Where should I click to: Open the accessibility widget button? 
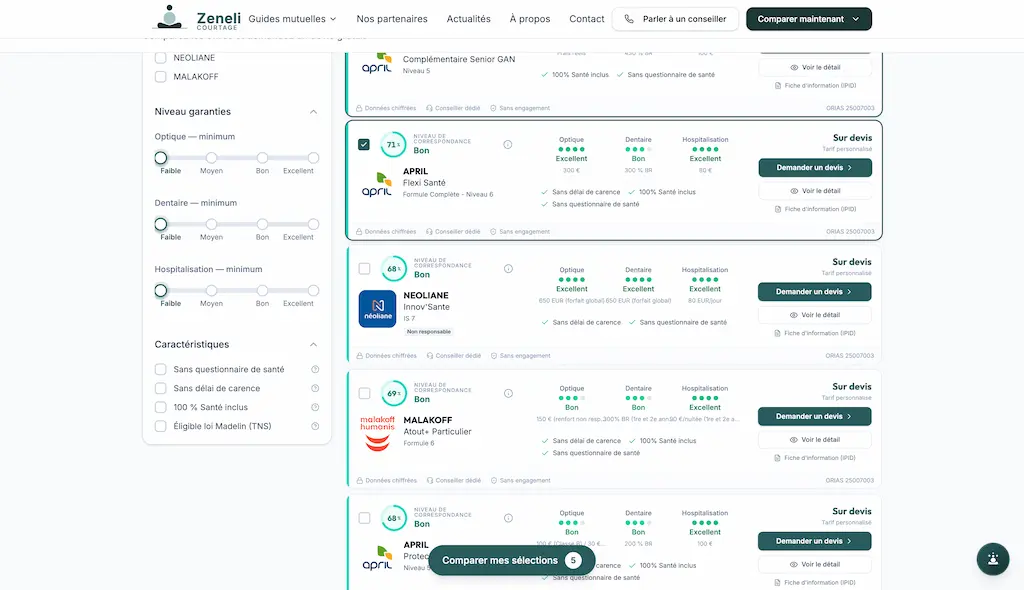993,559
